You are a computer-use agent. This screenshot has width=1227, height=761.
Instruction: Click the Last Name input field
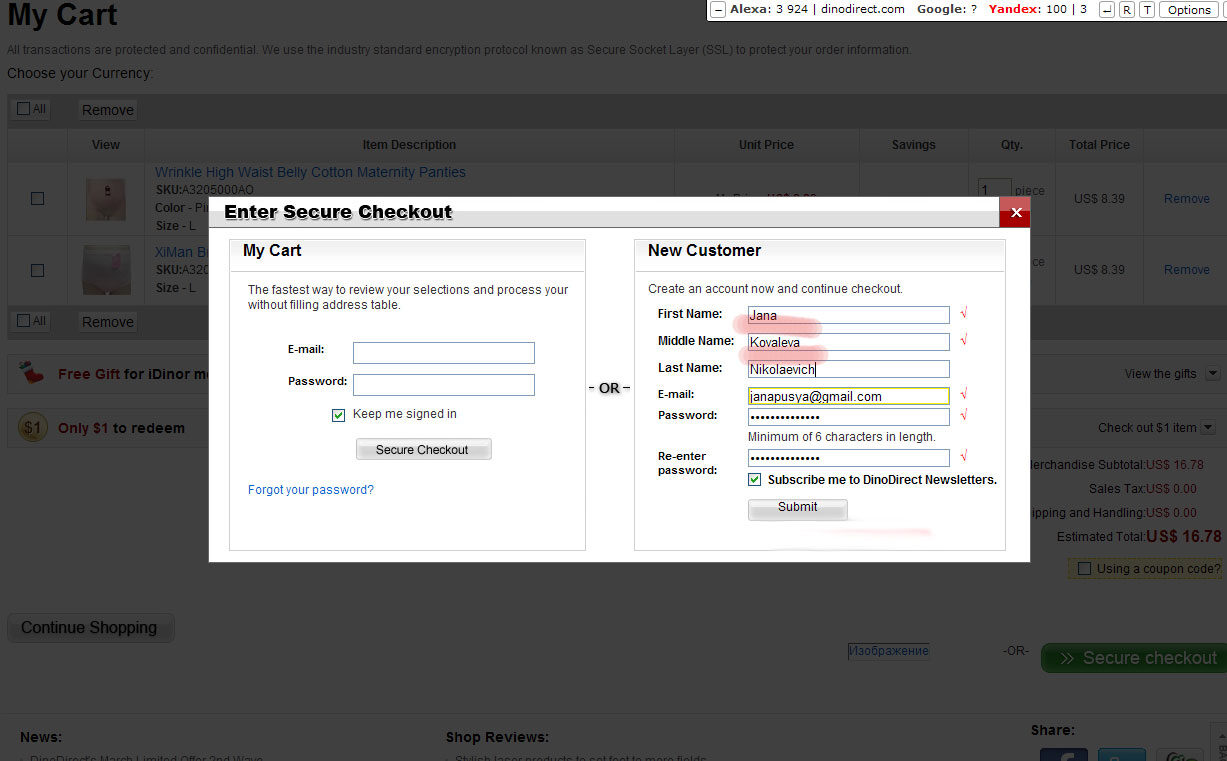tap(848, 369)
